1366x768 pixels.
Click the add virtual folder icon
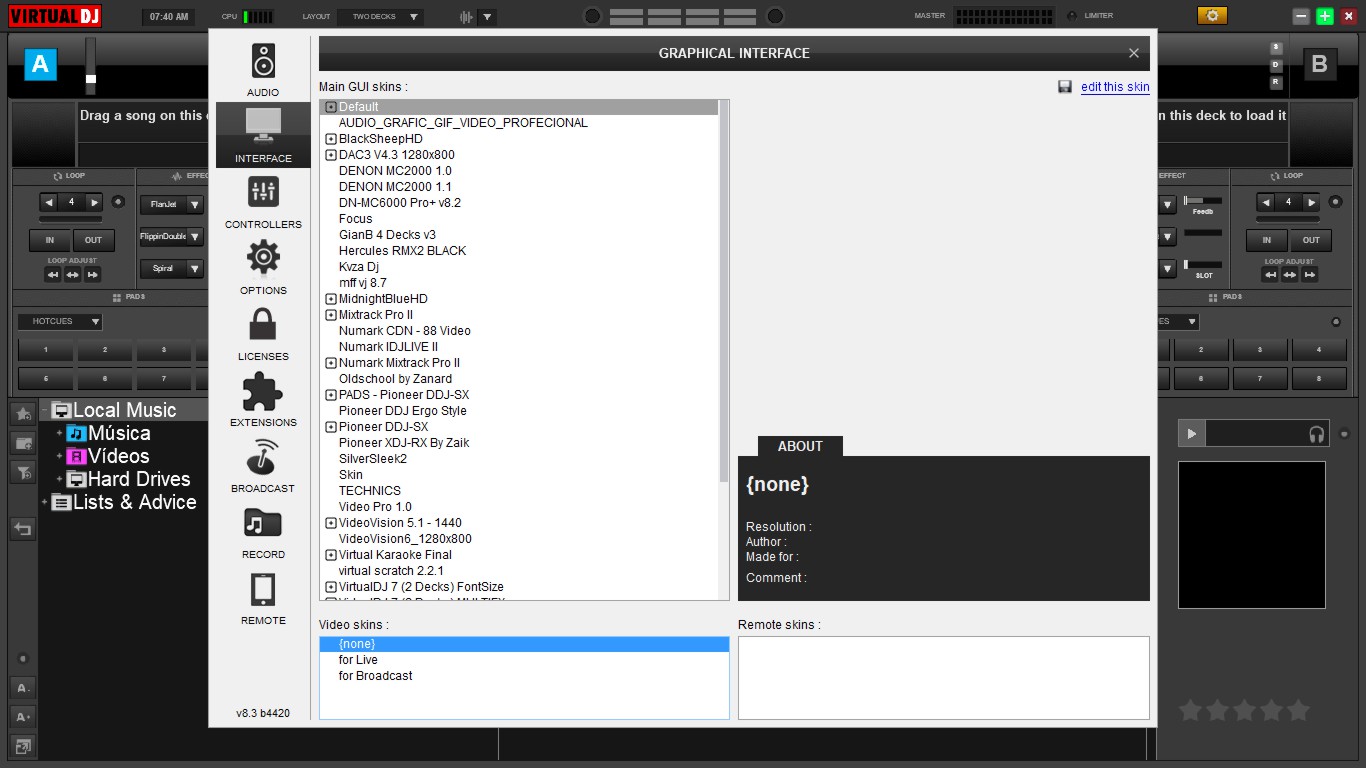[23, 442]
